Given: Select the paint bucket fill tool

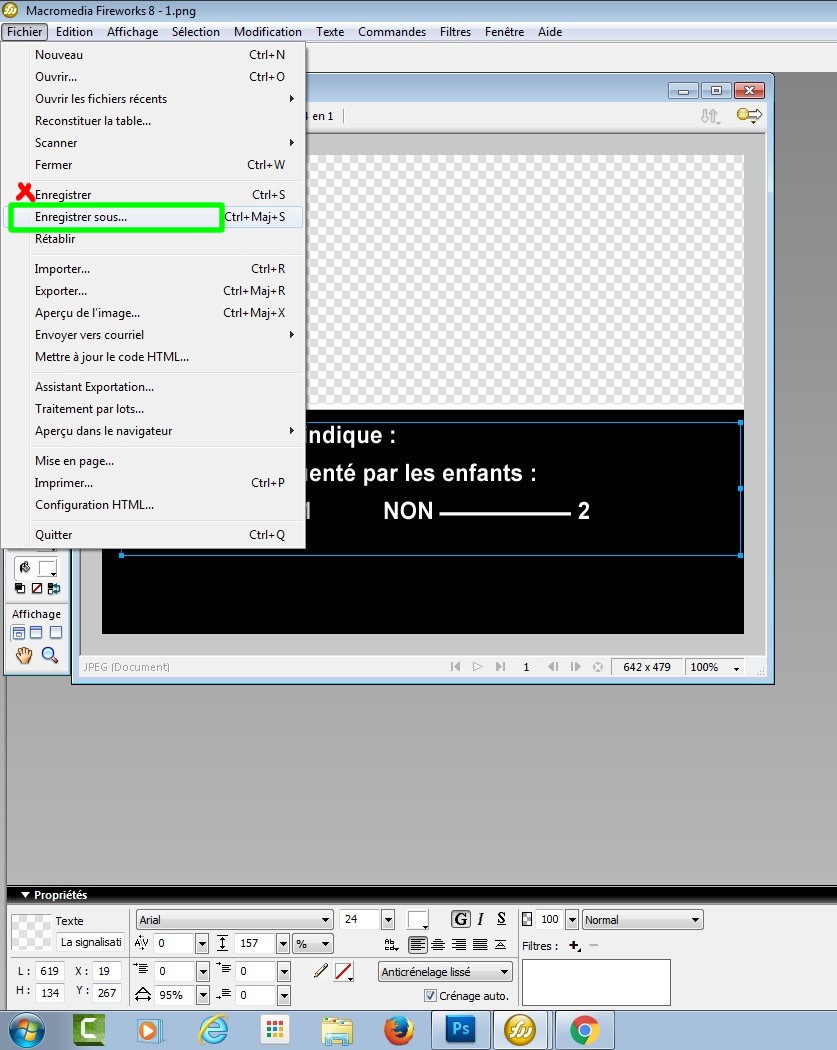Looking at the screenshot, I should [x=25, y=568].
